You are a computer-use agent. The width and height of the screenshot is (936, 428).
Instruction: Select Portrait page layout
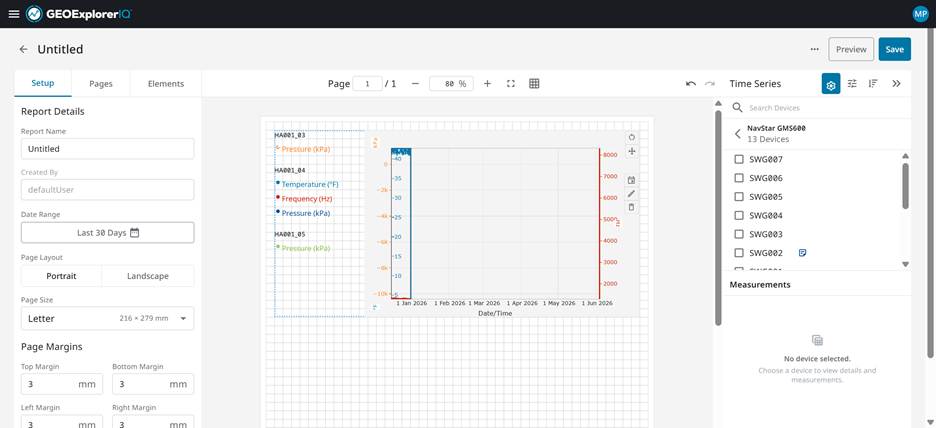pos(61,276)
